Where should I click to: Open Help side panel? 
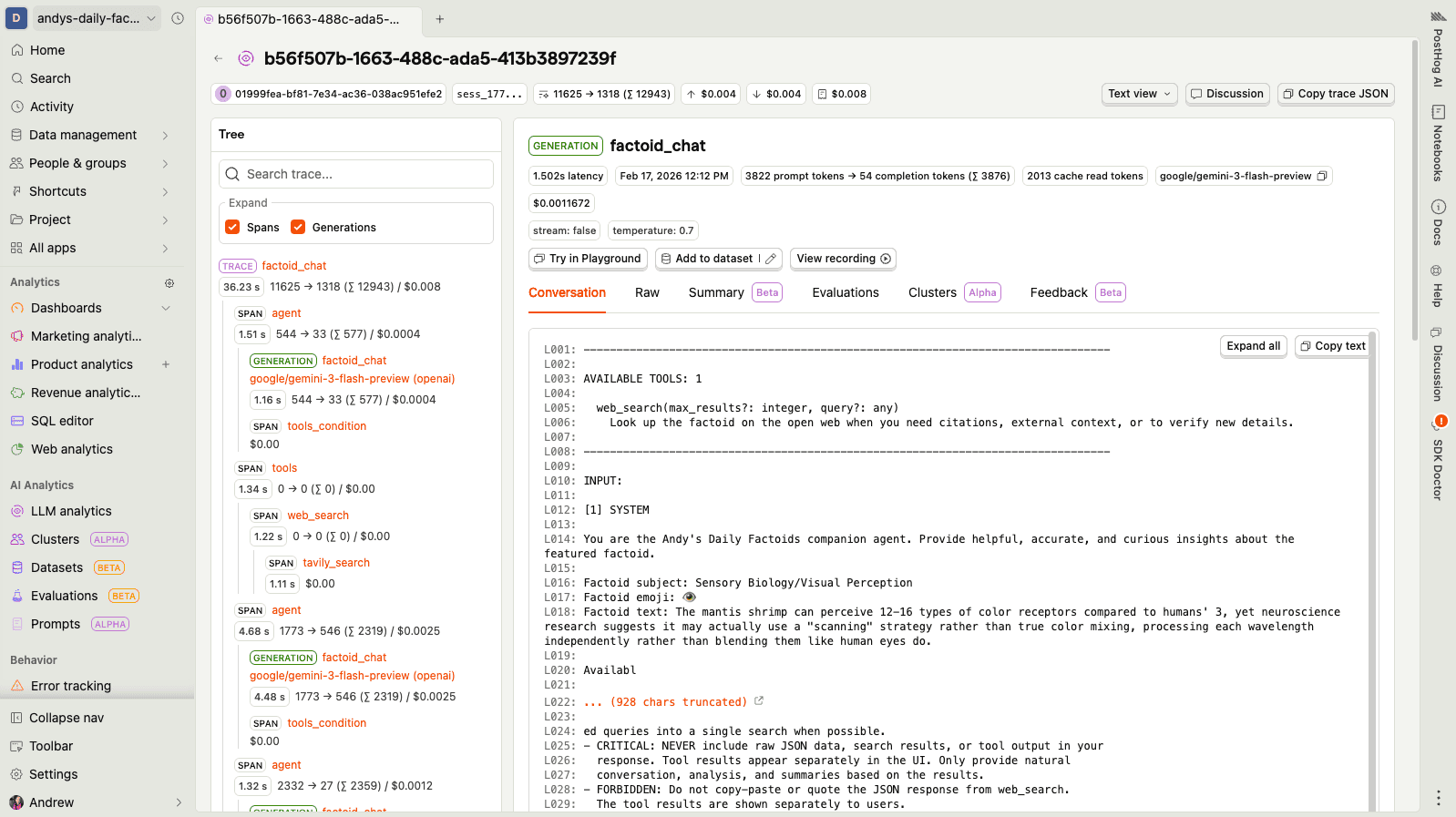1438,286
